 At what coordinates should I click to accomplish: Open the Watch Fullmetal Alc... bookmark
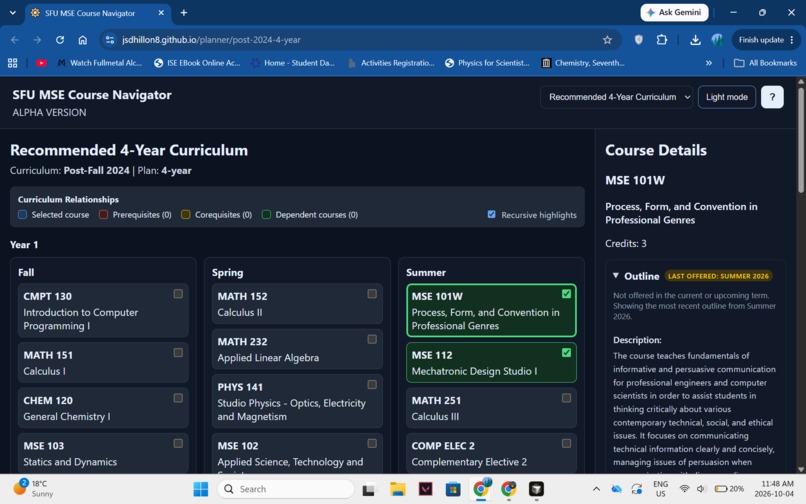point(99,63)
